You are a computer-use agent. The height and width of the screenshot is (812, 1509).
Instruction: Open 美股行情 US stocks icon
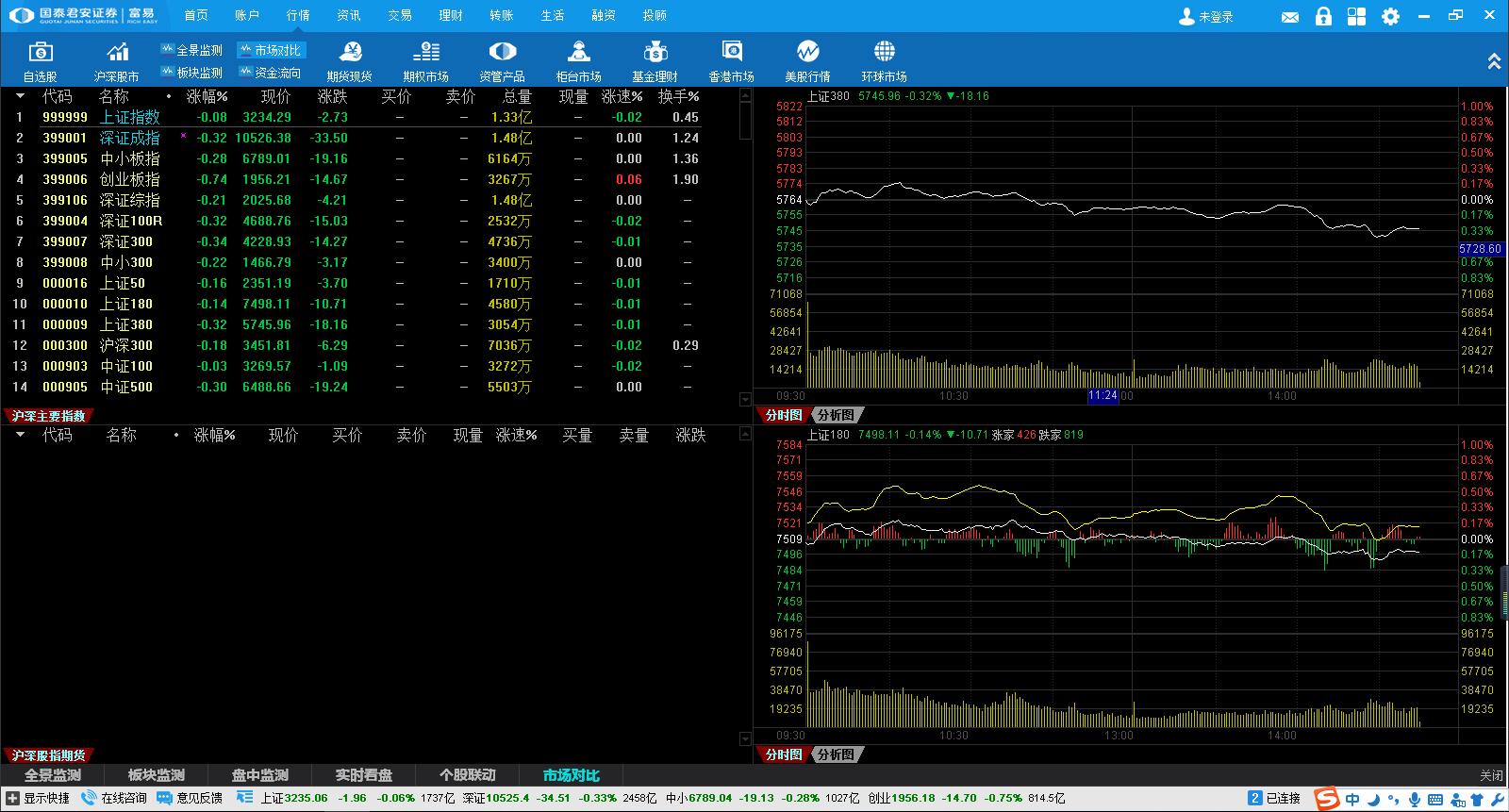pos(807,53)
